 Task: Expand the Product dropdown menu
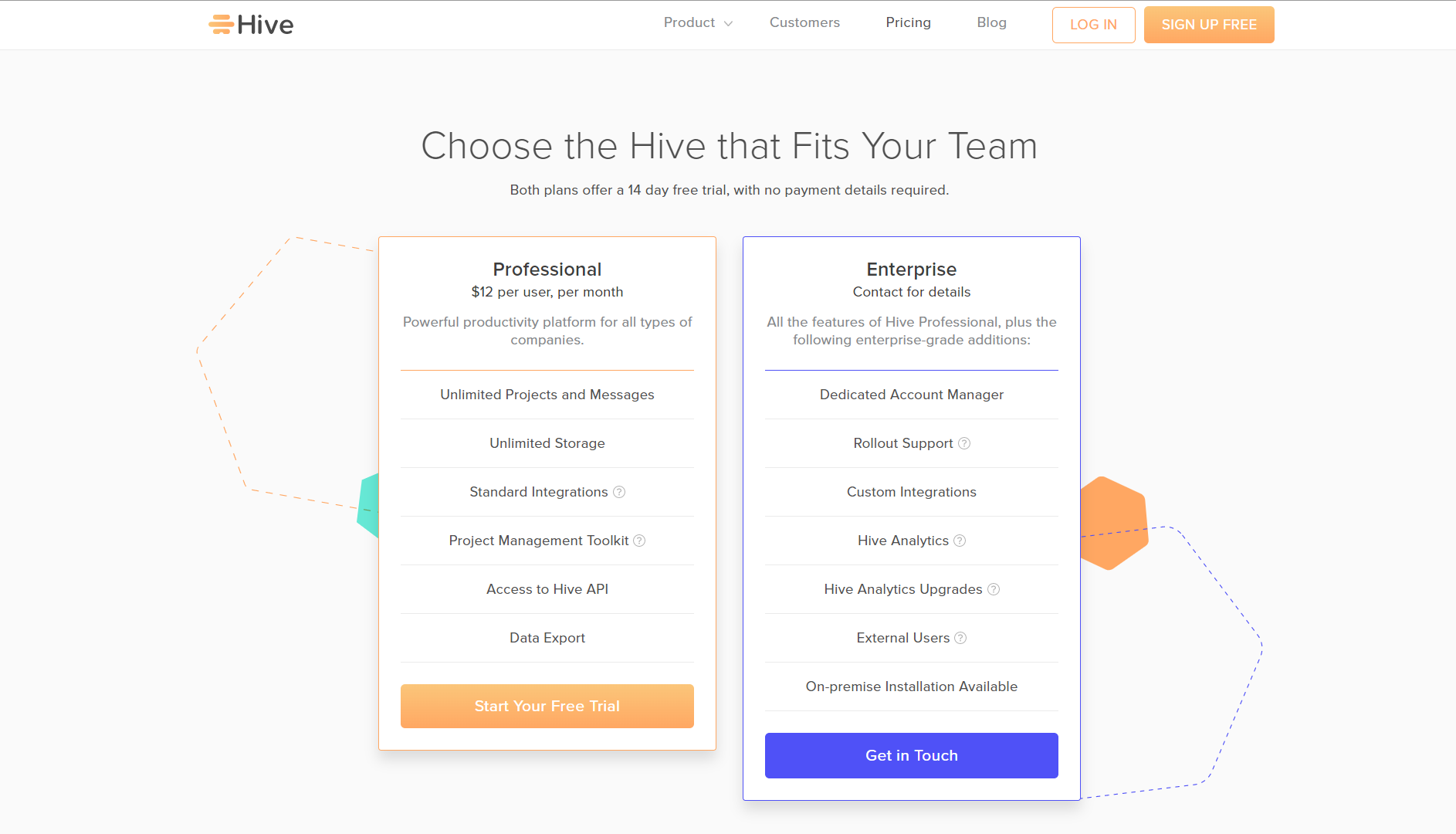coord(689,23)
